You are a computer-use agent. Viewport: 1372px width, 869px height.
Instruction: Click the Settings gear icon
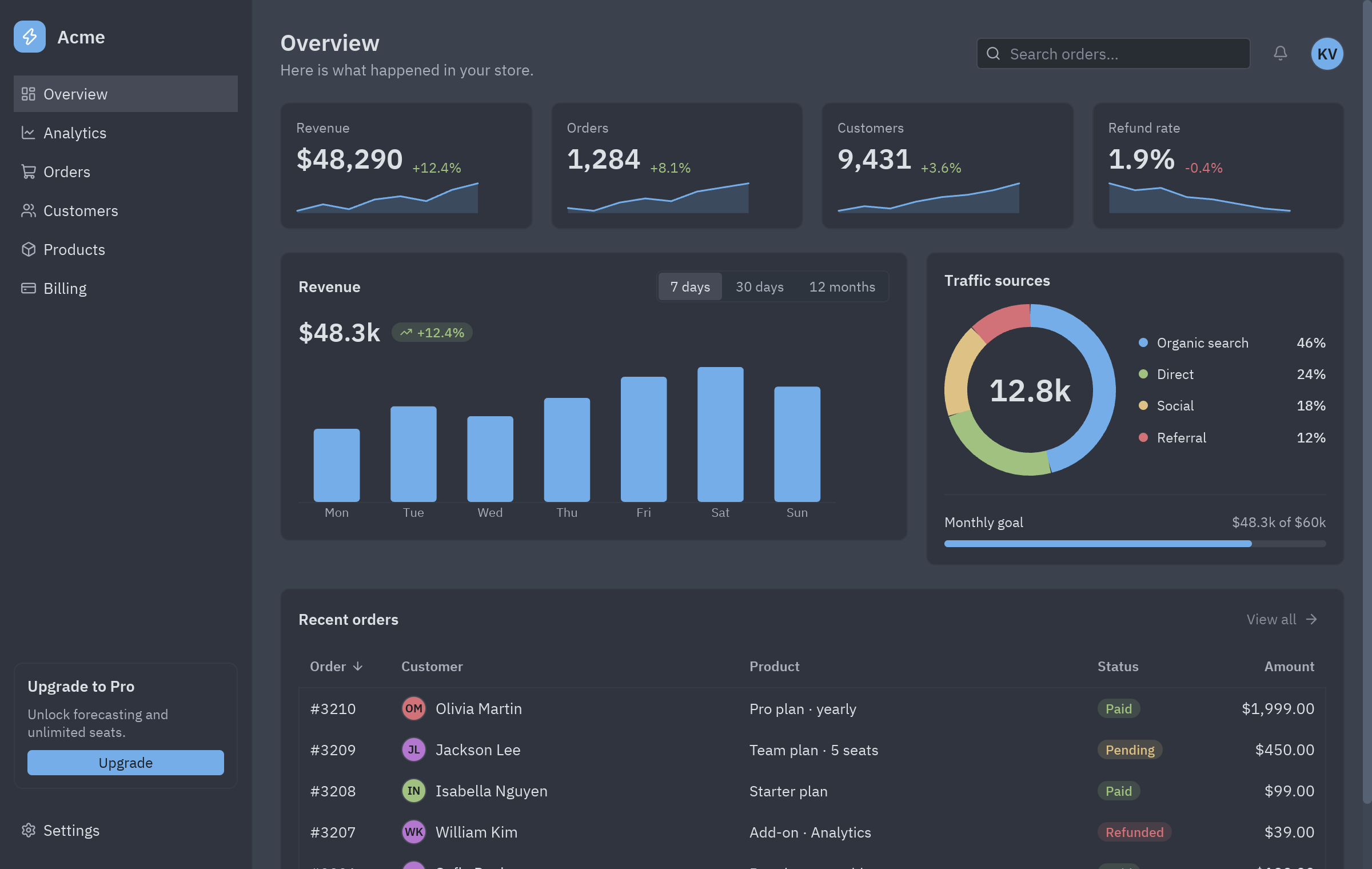click(x=29, y=830)
